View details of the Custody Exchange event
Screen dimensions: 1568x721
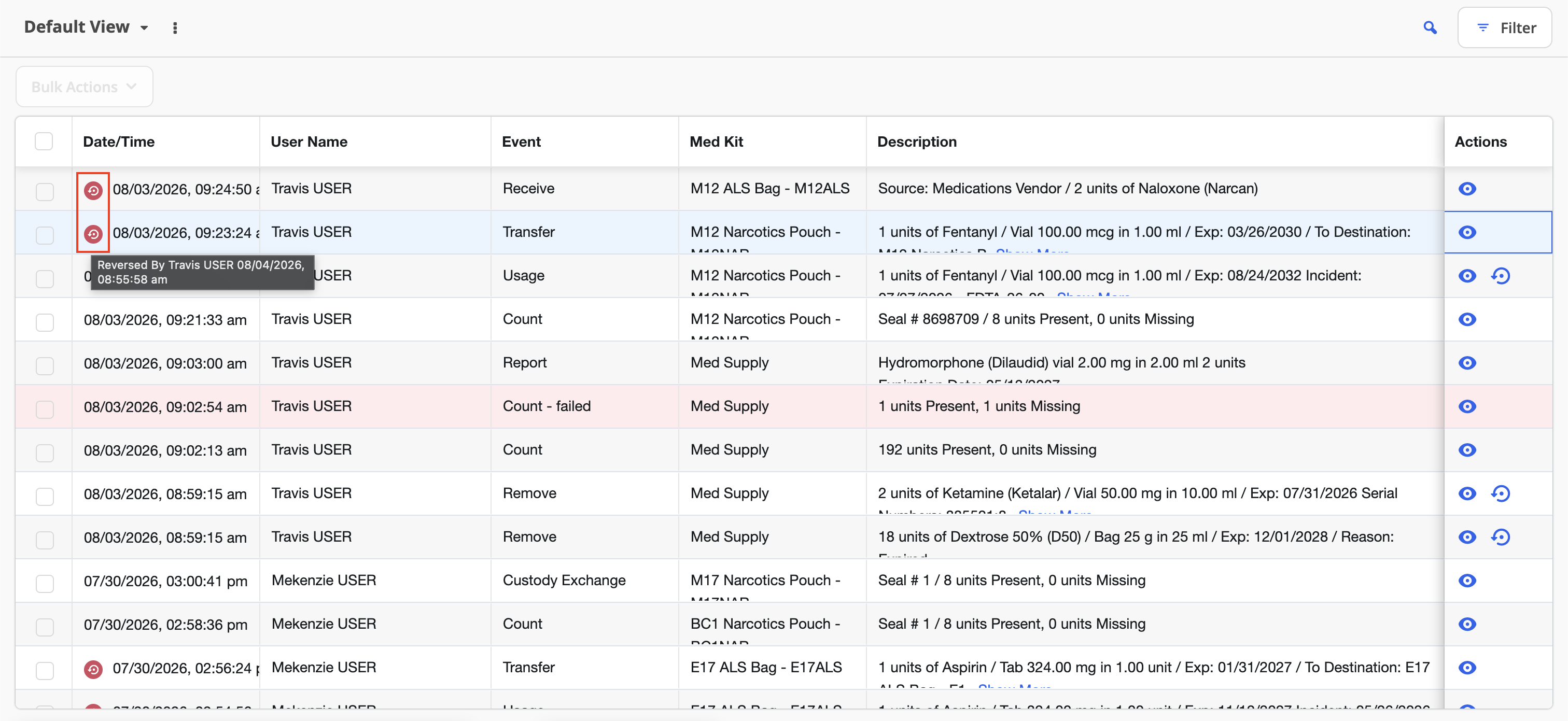pyautogui.click(x=1467, y=580)
